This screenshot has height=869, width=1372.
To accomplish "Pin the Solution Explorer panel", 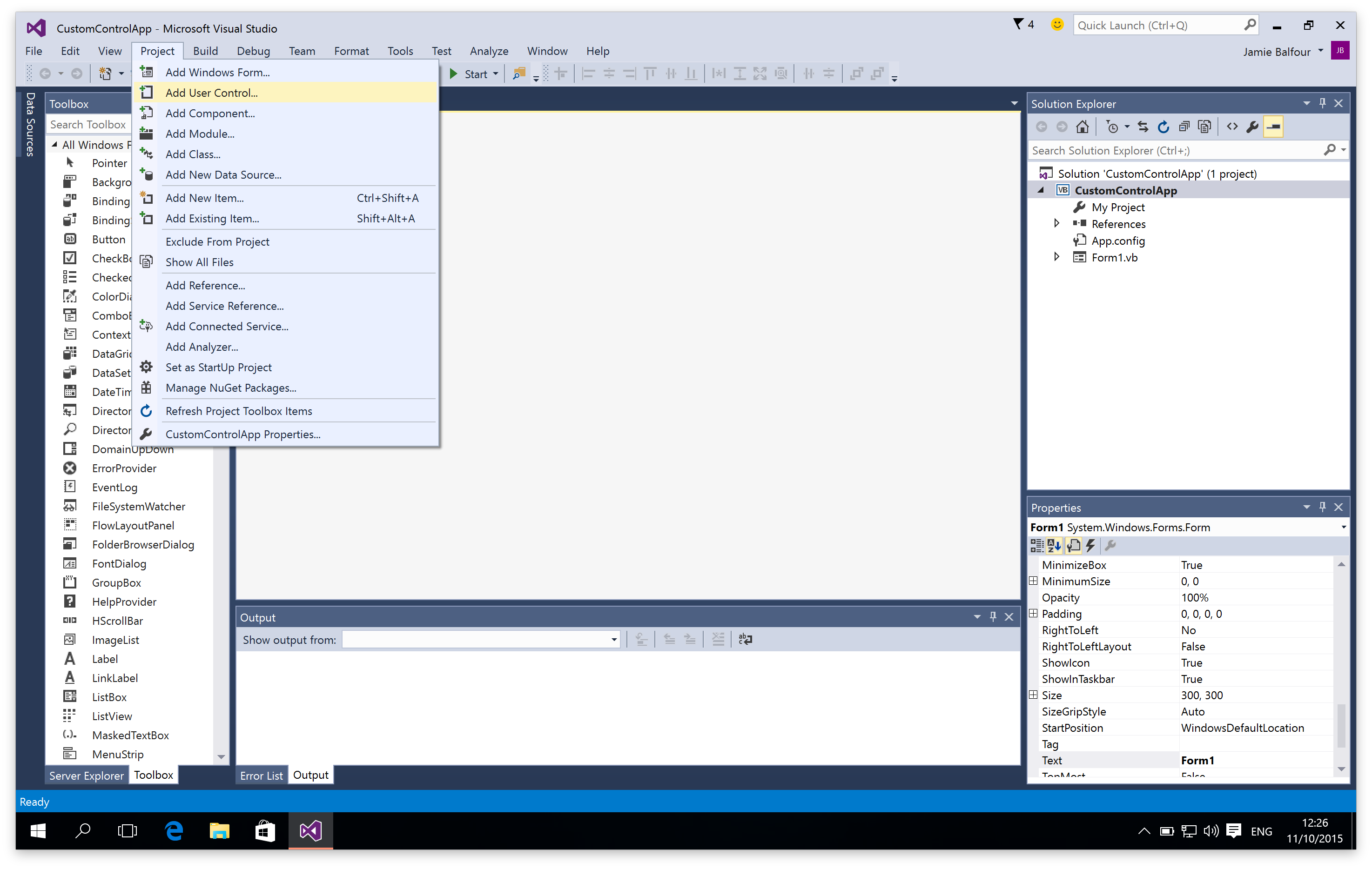I will (x=1322, y=103).
